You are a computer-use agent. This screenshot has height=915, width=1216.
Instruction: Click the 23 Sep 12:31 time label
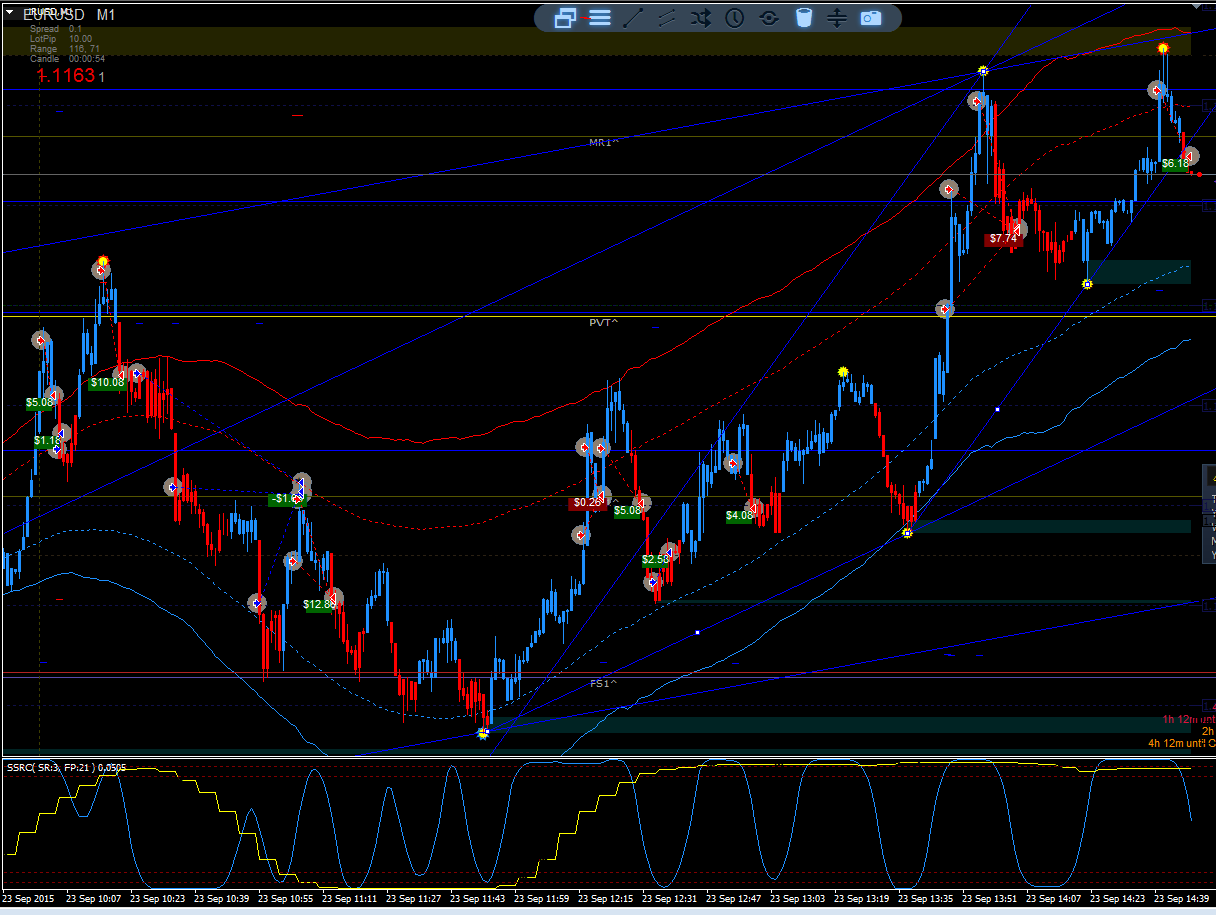tap(669, 899)
